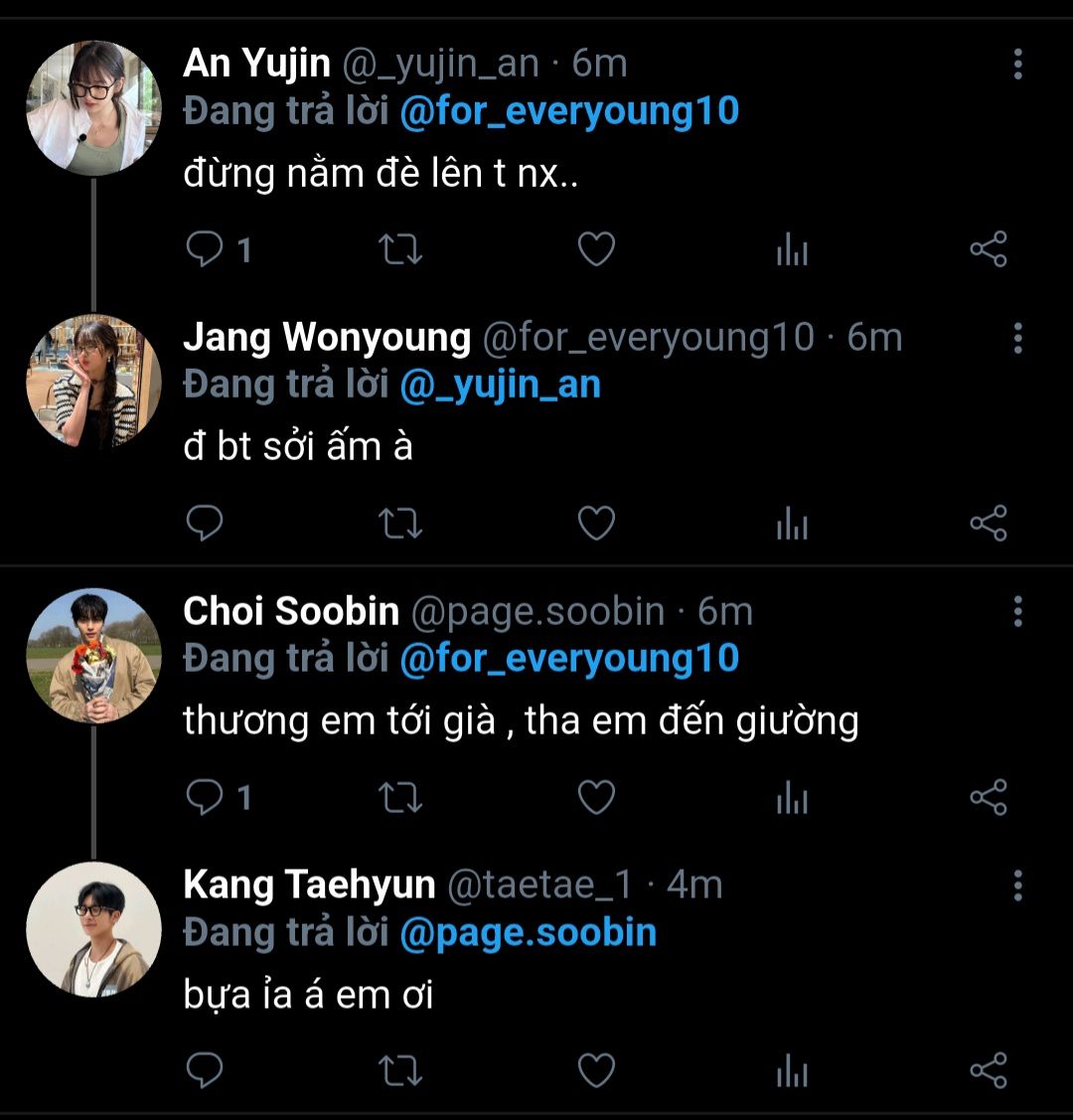Like Jang Wonyoung's reply

(x=596, y=523)
